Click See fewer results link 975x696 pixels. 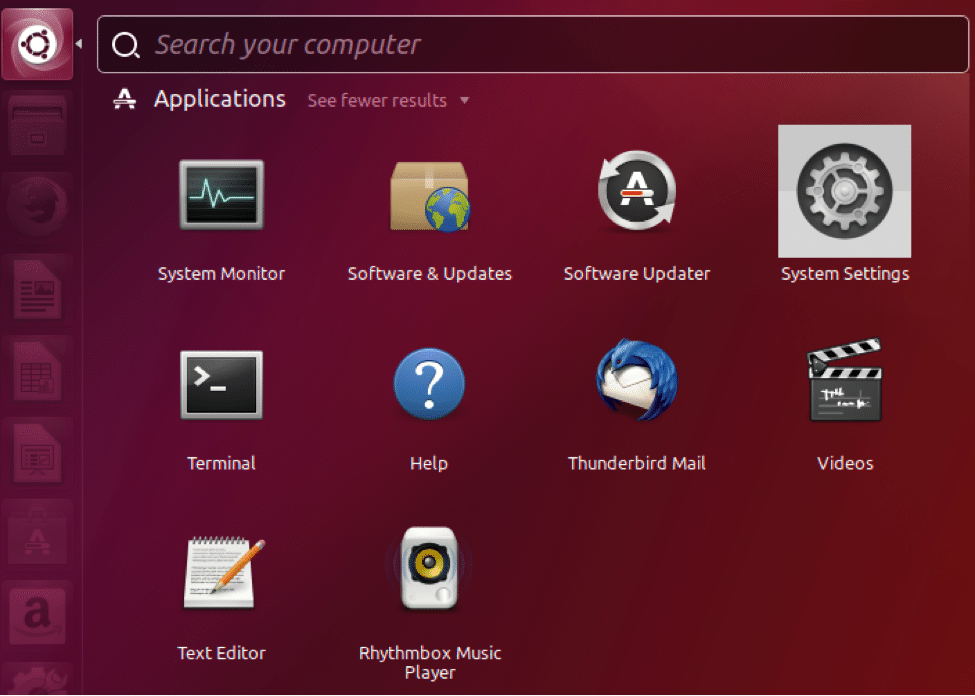pos(377,100)
